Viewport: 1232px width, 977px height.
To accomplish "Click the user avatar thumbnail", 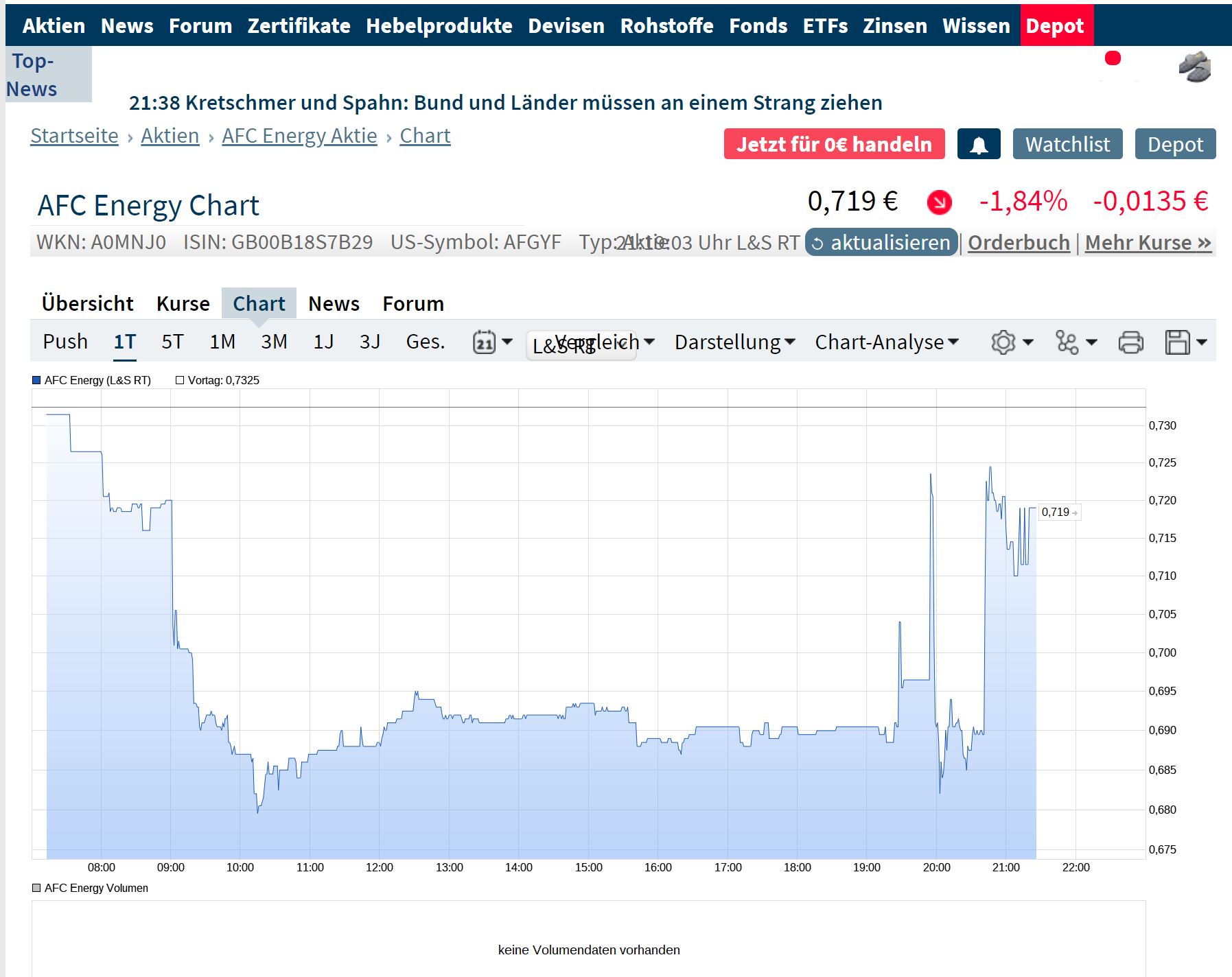I will tap(1194, 67).
